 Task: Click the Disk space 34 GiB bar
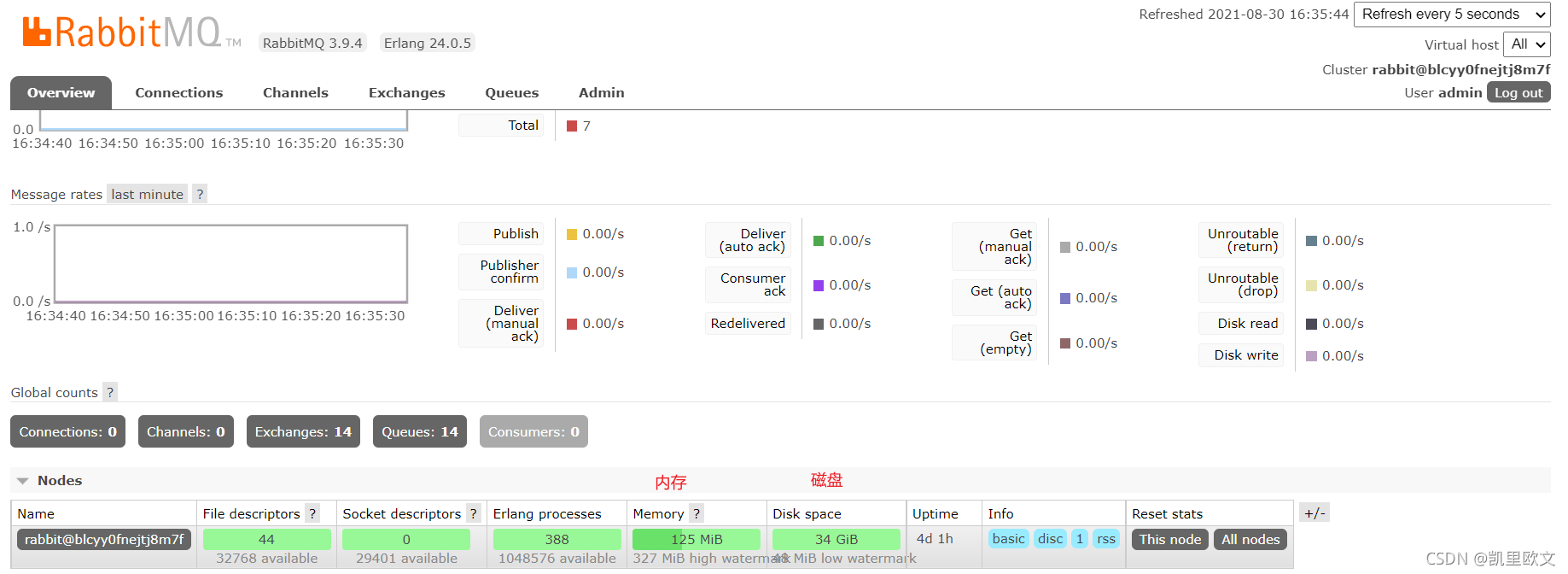[x=836, y=539]
